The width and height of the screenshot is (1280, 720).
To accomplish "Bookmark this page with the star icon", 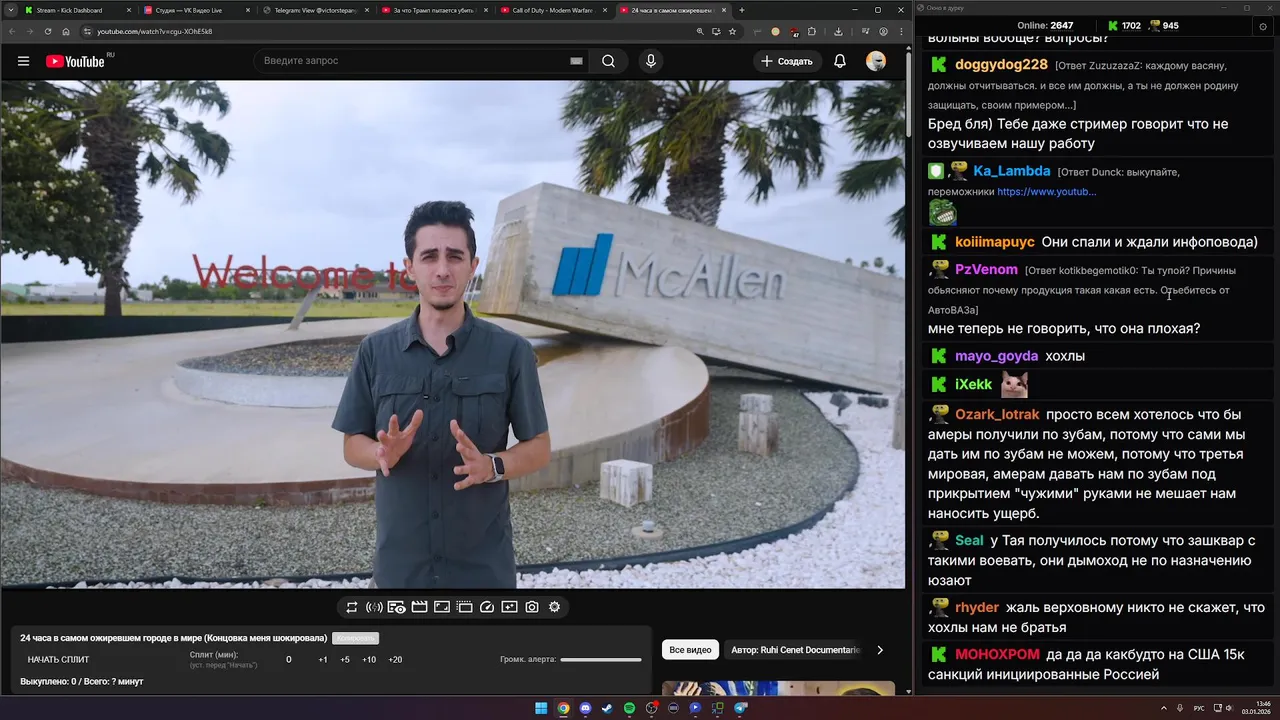I will pos(732,31).
